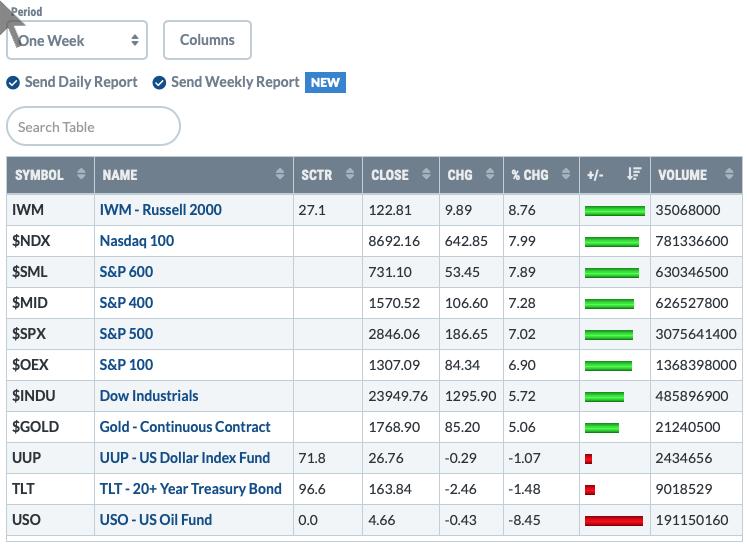The image size is (747, 546).
Task: Open the Period dropdown showing One Week
Action: pos(77,40)
